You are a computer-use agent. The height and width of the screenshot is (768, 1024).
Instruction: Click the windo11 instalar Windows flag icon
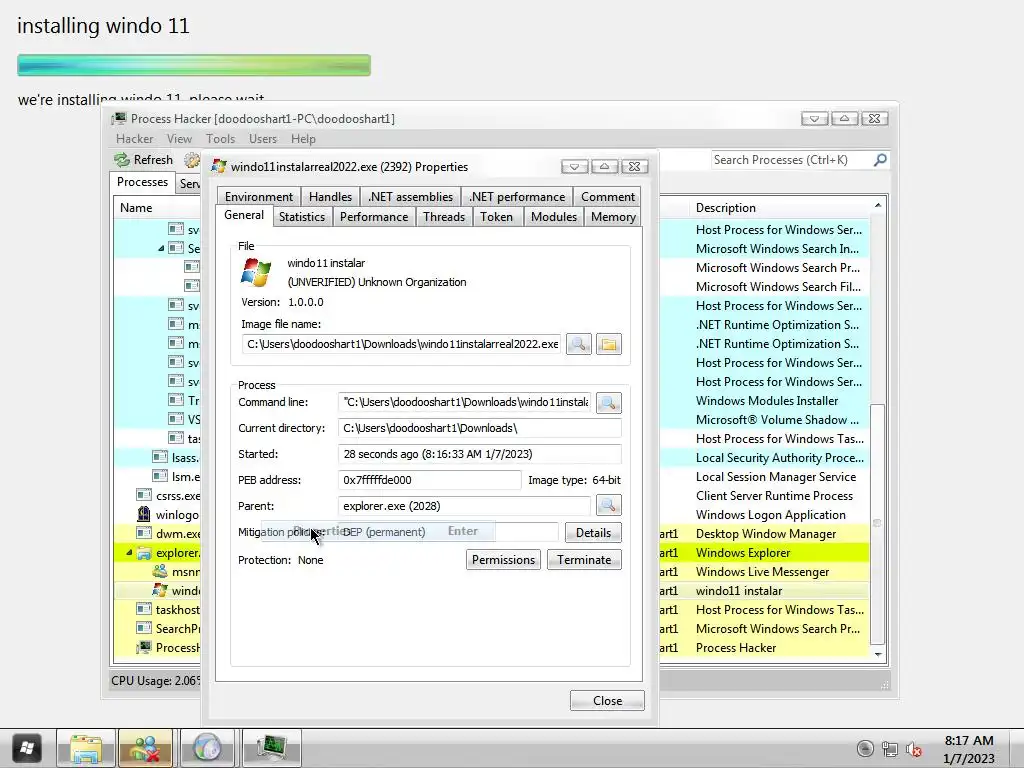tap(256, 272)
